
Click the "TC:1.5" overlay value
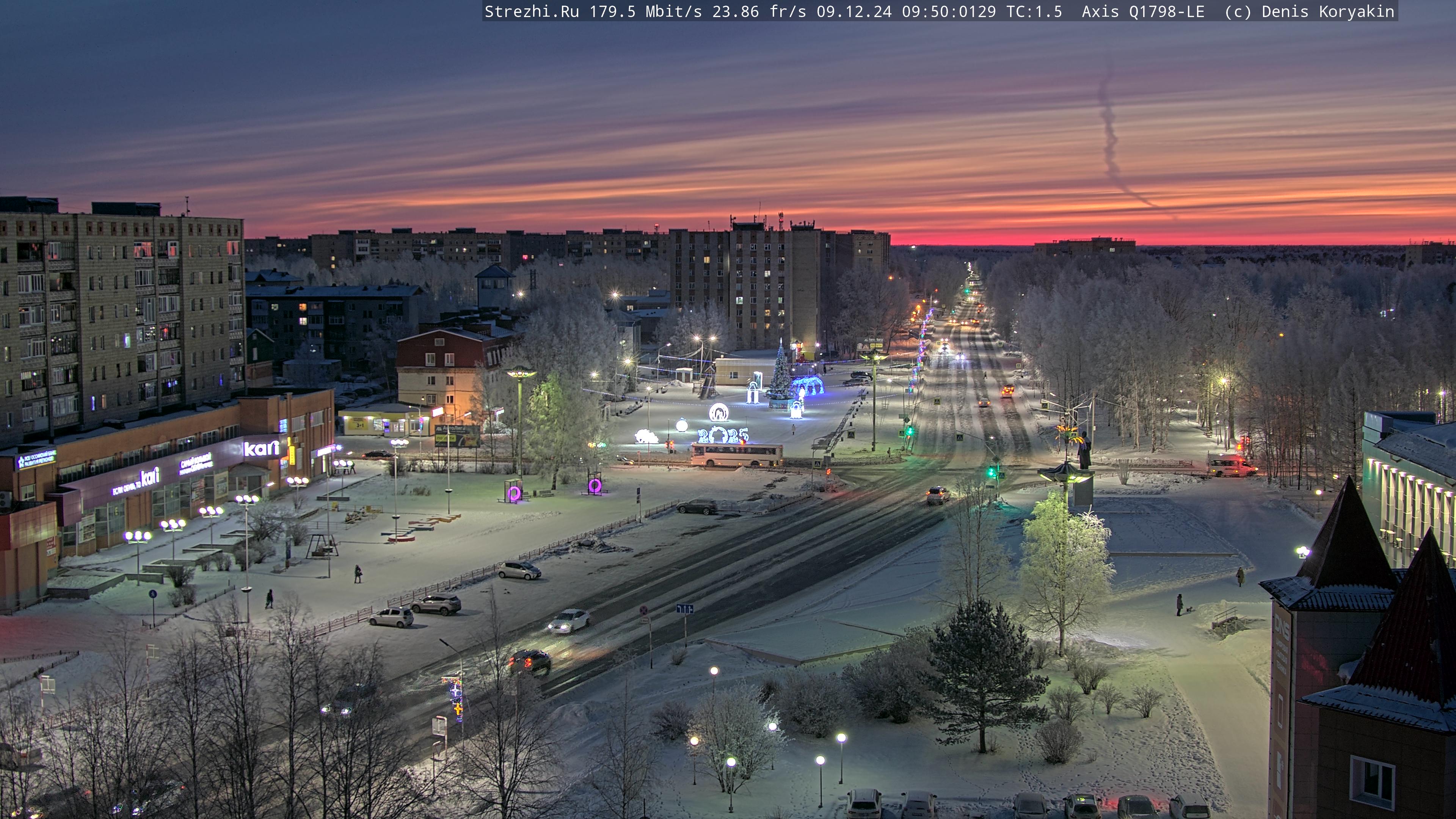point(1034,11)
